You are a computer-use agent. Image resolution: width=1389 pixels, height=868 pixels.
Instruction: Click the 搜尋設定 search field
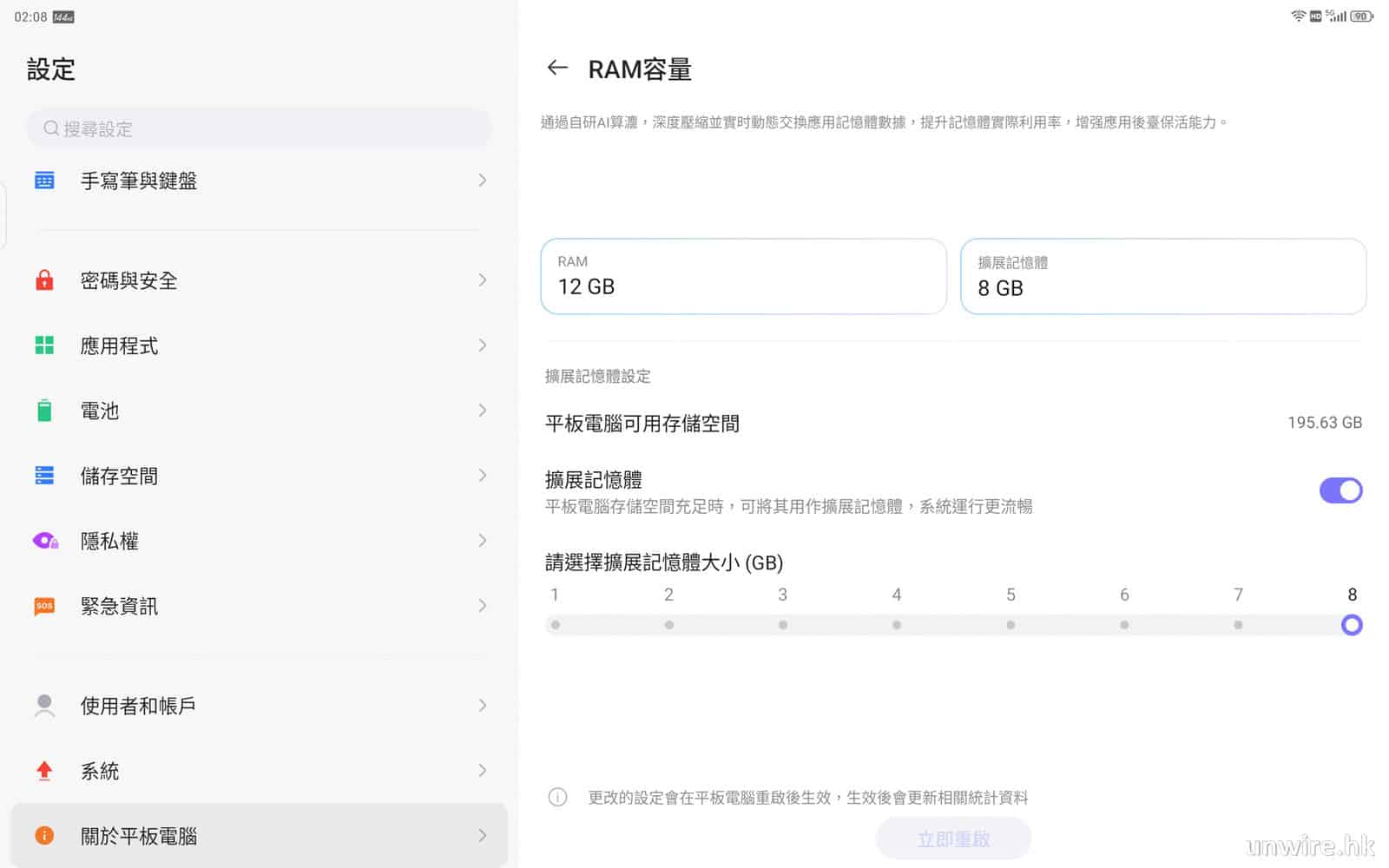(259, 128)
